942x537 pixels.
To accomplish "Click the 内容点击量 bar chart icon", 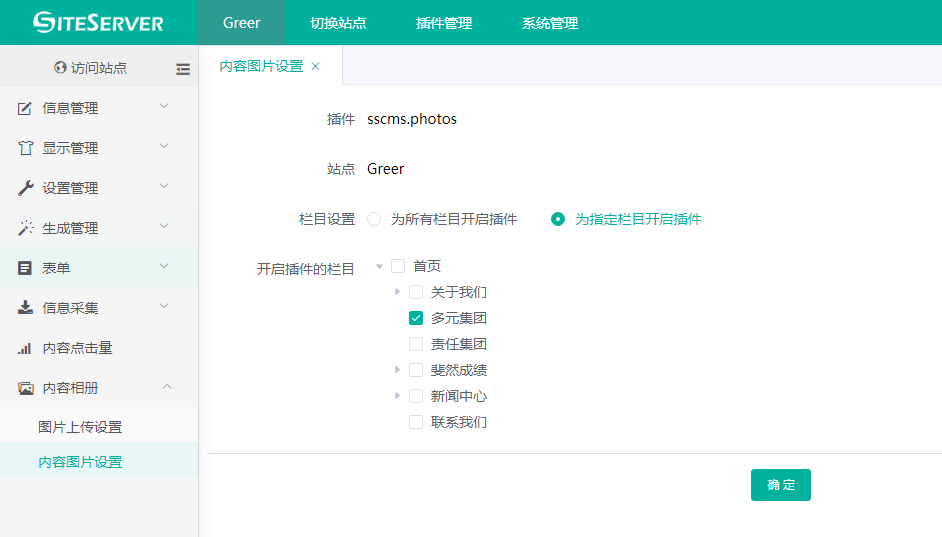I will point(26,348).
